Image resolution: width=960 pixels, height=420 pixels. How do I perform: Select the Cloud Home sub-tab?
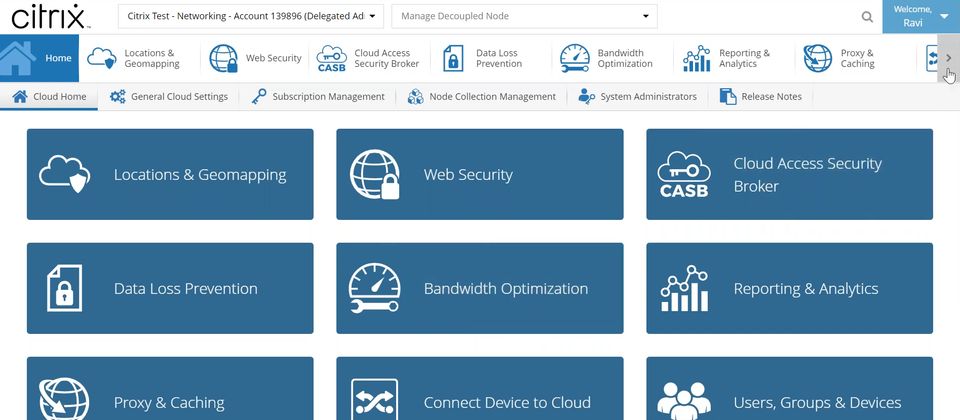pos(50,96)
